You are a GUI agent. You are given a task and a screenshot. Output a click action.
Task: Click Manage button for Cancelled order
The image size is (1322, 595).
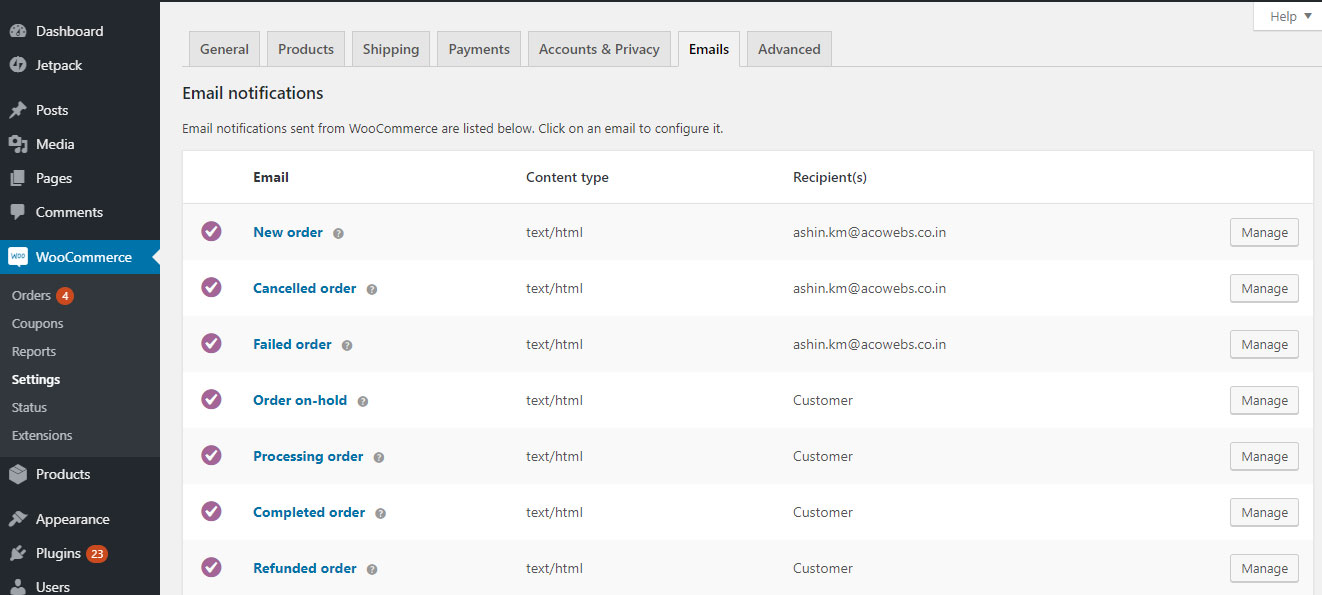1264,288
